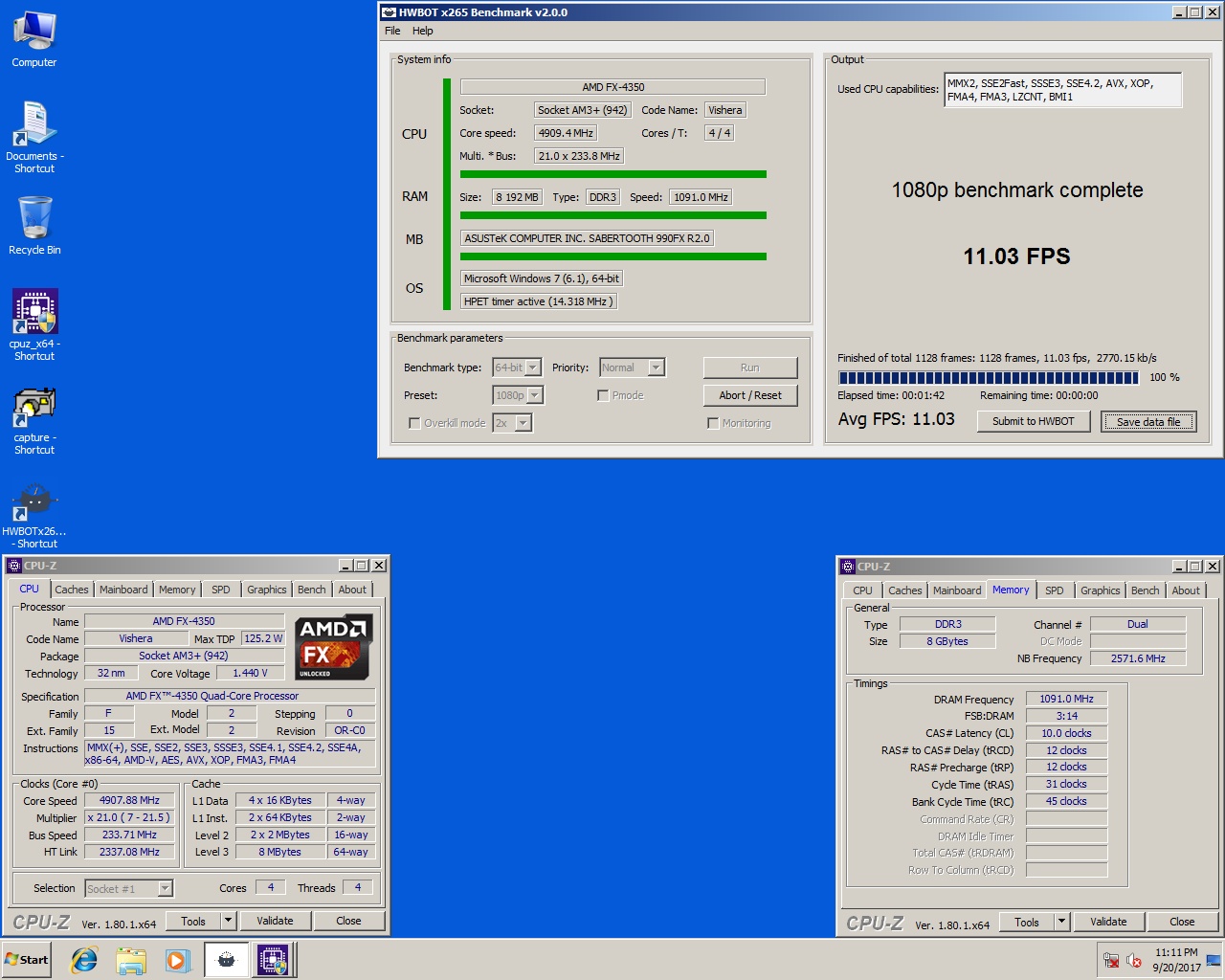Viewport: 1225px width, 980px height.
Task: Click the Show desktop tray icon
Action: pyautogui.click(x=1214, y=960)
